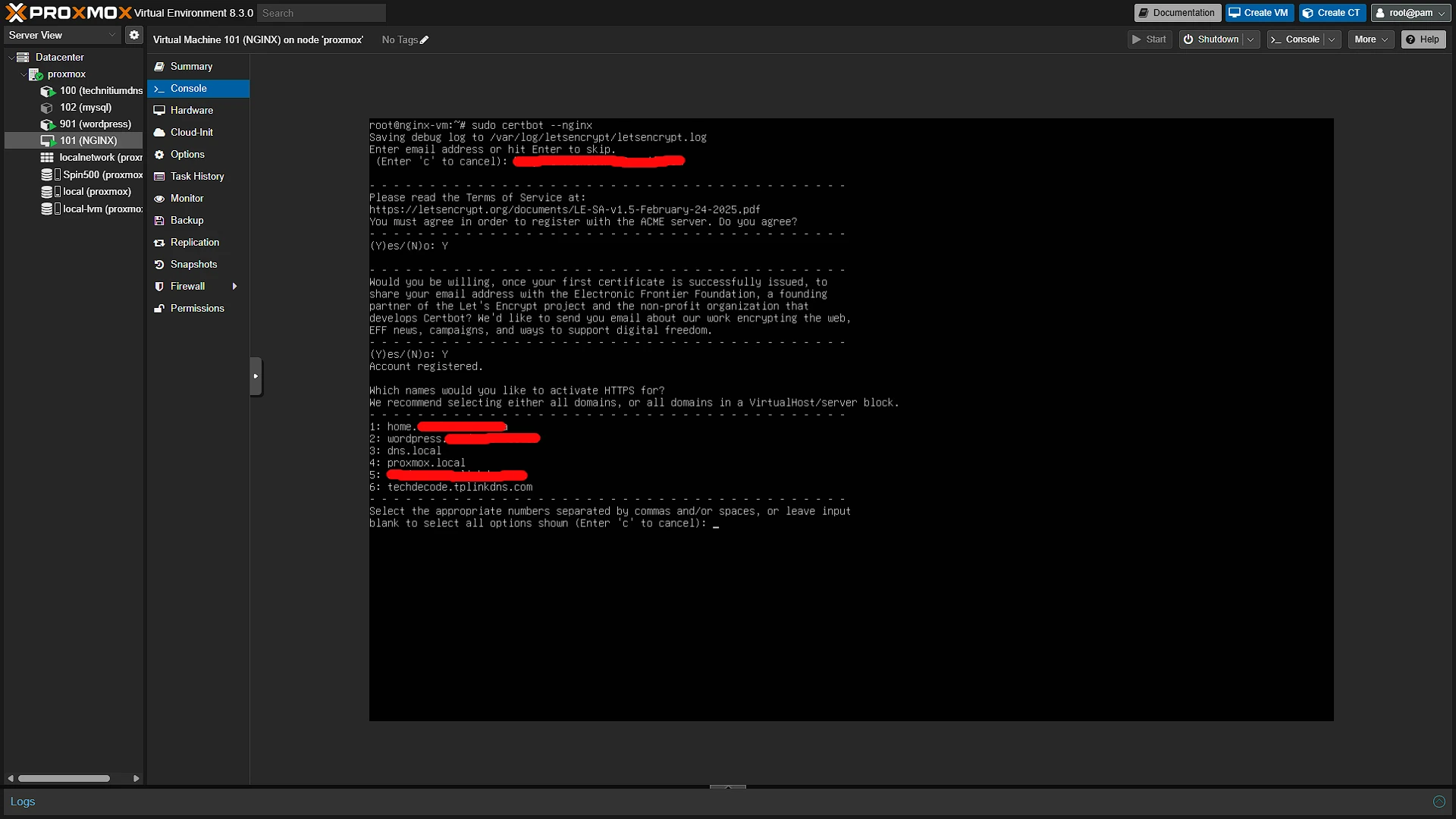Click the Proxmox logo
1456x819 pixels.
point(68,12)
